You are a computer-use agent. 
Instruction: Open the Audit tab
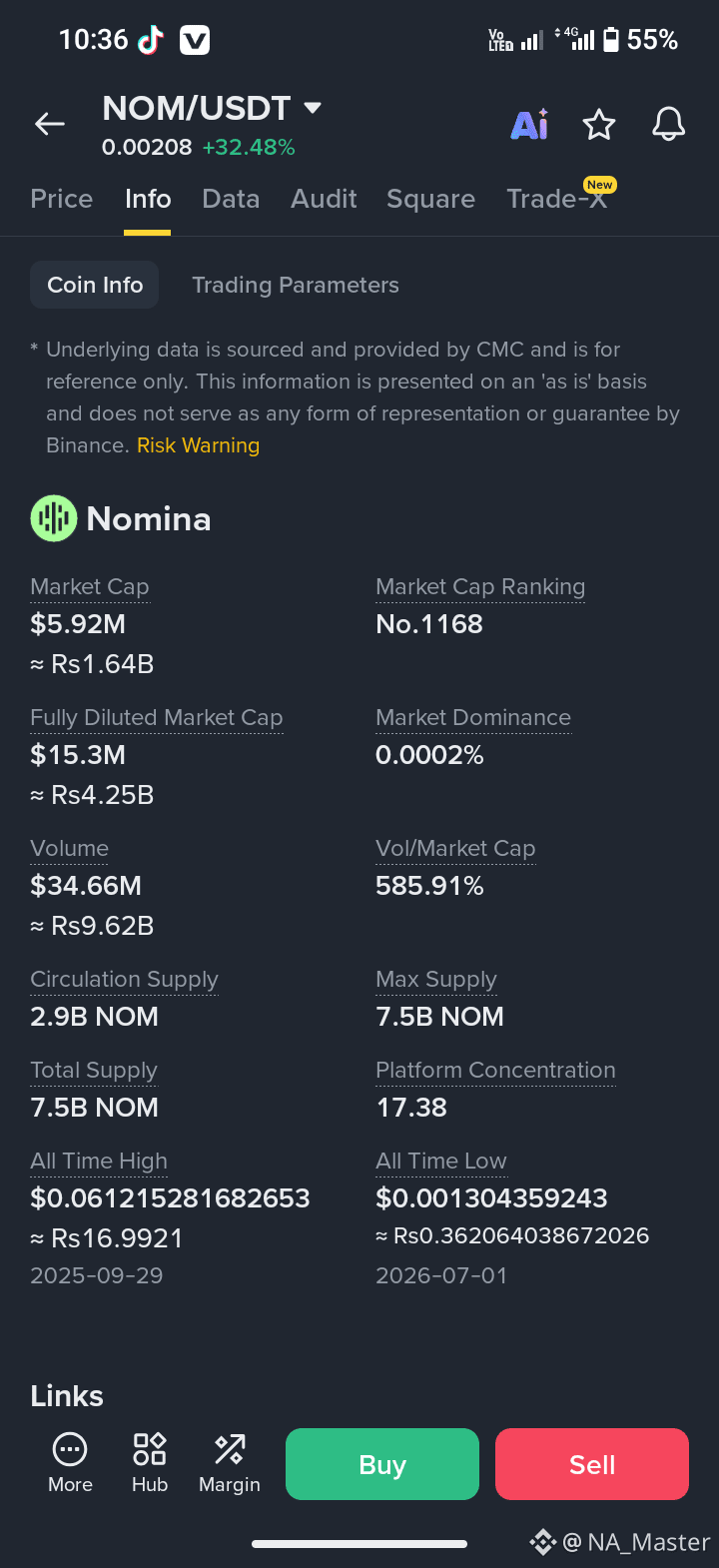(x=324, y=199)
